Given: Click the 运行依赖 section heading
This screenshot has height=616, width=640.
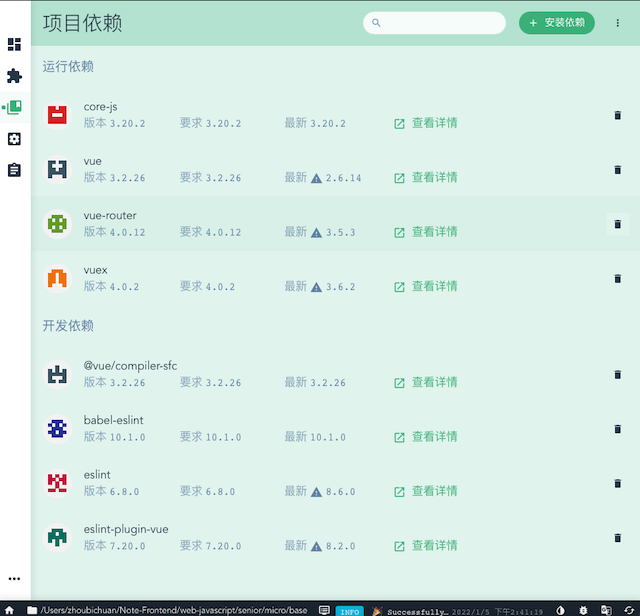Looking at the screenshot, I should pos(68,66).
